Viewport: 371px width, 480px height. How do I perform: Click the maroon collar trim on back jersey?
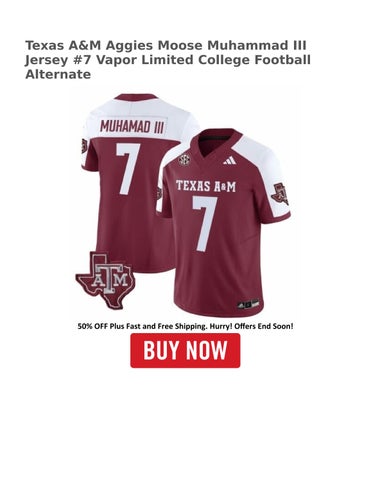[135, 97]
